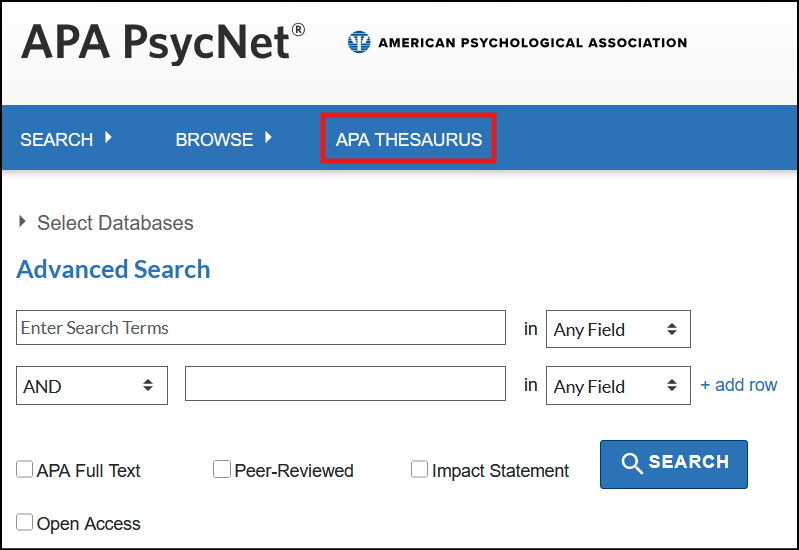Click the magnifying glass search icon
The width and height of the screenshot is (799, 550).
pyautogui.click(x=632, y=463)
